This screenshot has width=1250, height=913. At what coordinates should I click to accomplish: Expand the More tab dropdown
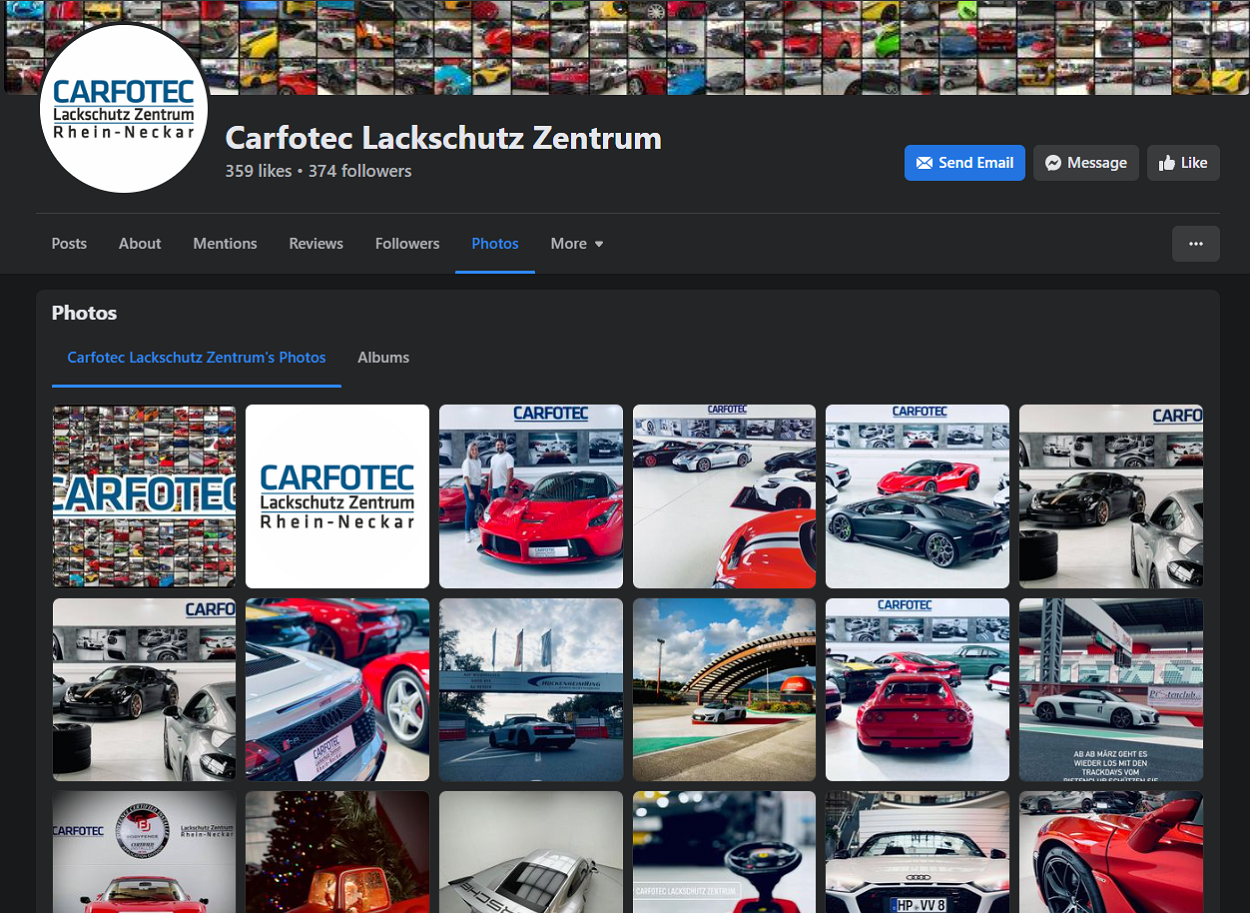(577, 243)
